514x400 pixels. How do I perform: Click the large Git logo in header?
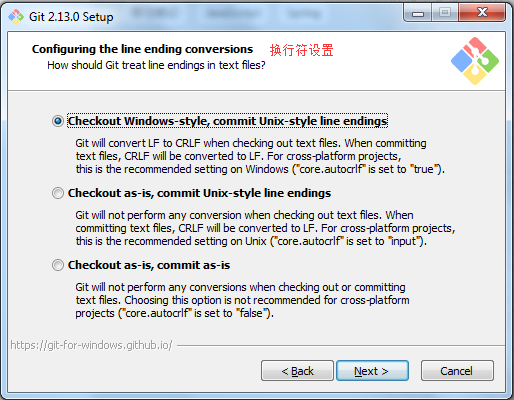(475, 61)
